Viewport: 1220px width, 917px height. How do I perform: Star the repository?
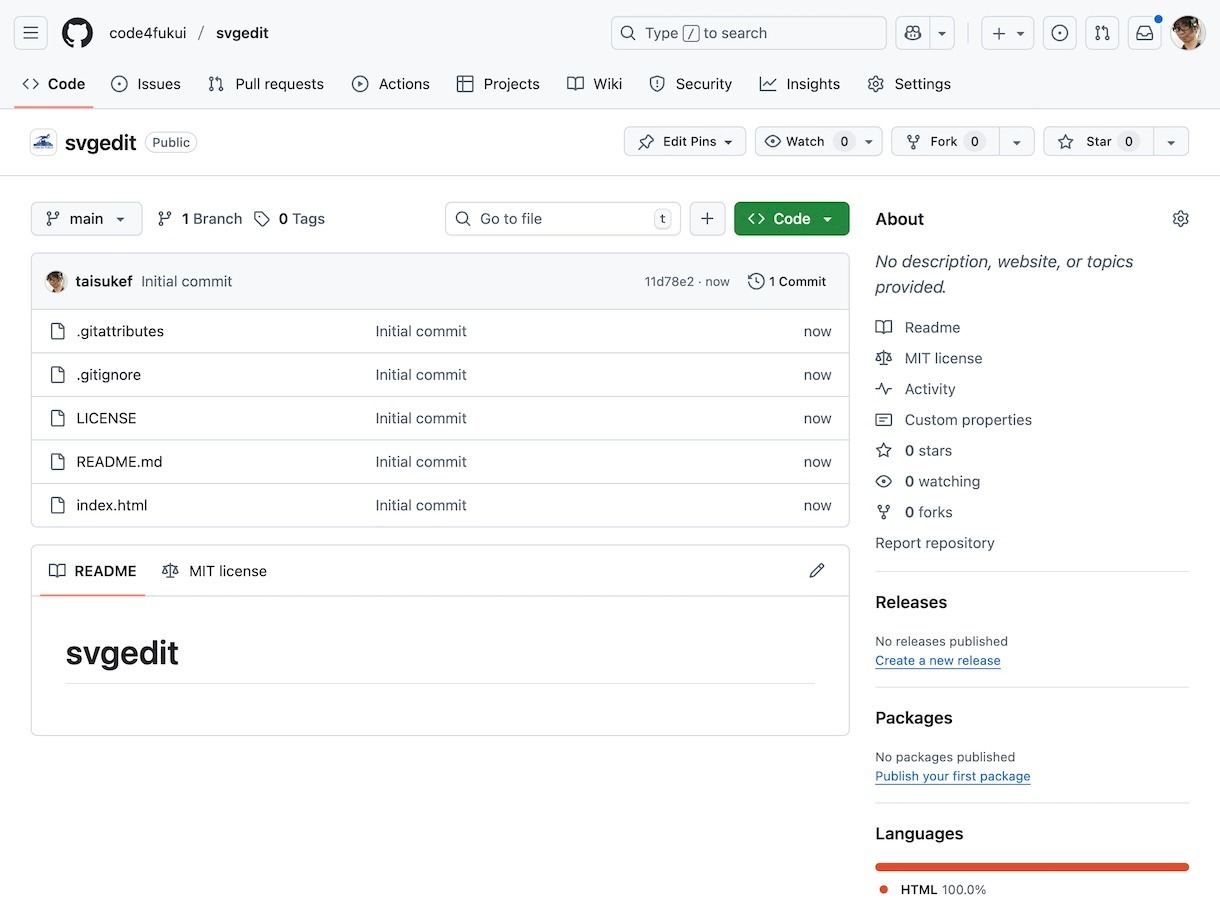coord(1098,142)
